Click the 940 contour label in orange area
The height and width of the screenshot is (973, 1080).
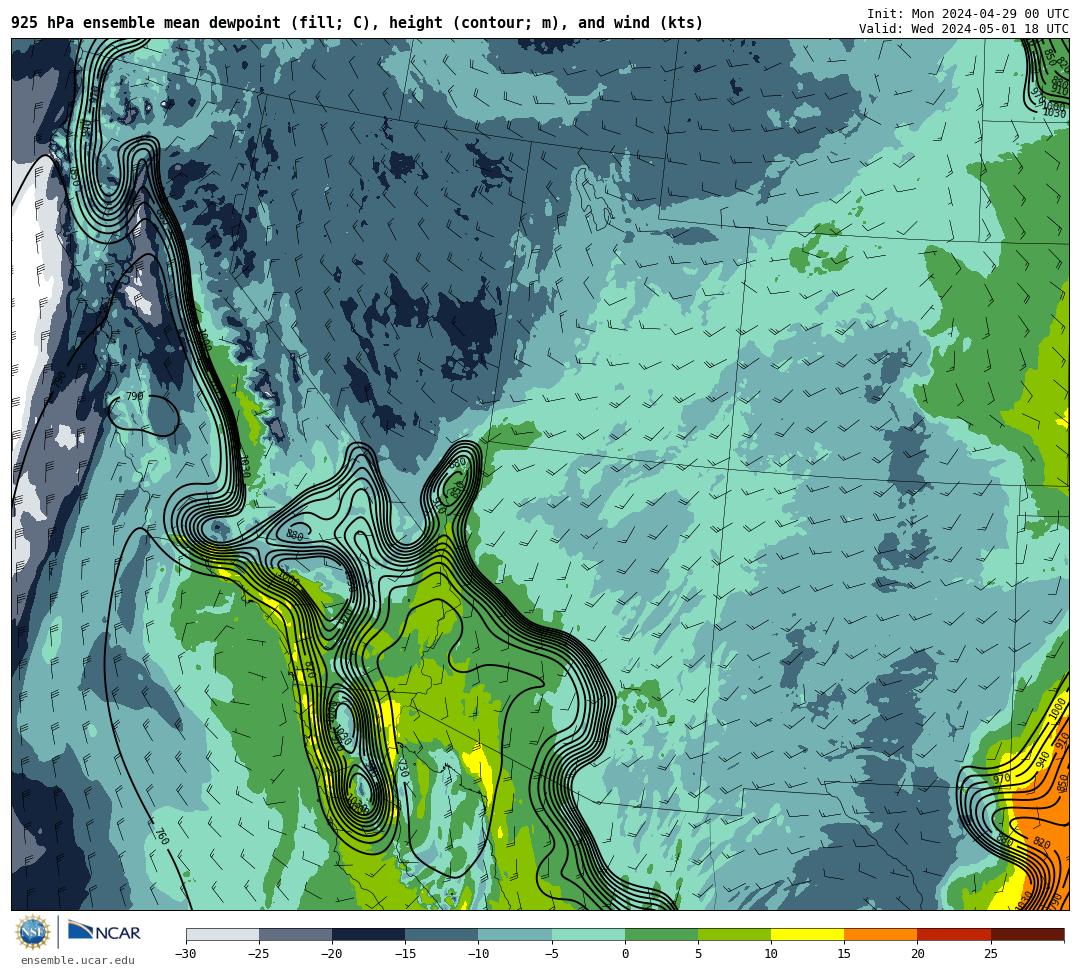(x=1043, y=759)
